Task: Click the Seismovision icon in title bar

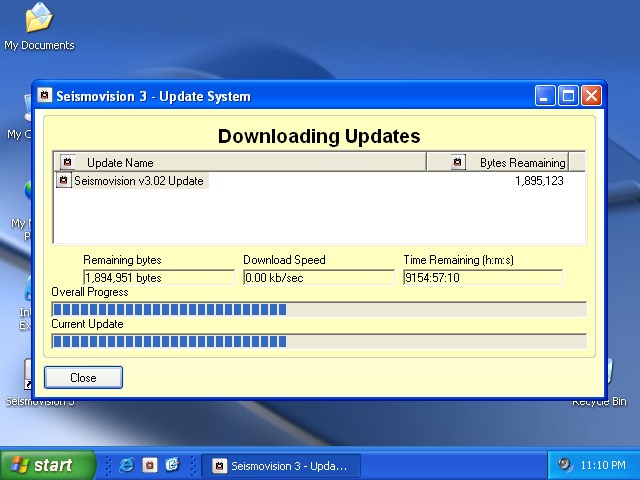Action: pyautogui.click(x=44, y=96)
